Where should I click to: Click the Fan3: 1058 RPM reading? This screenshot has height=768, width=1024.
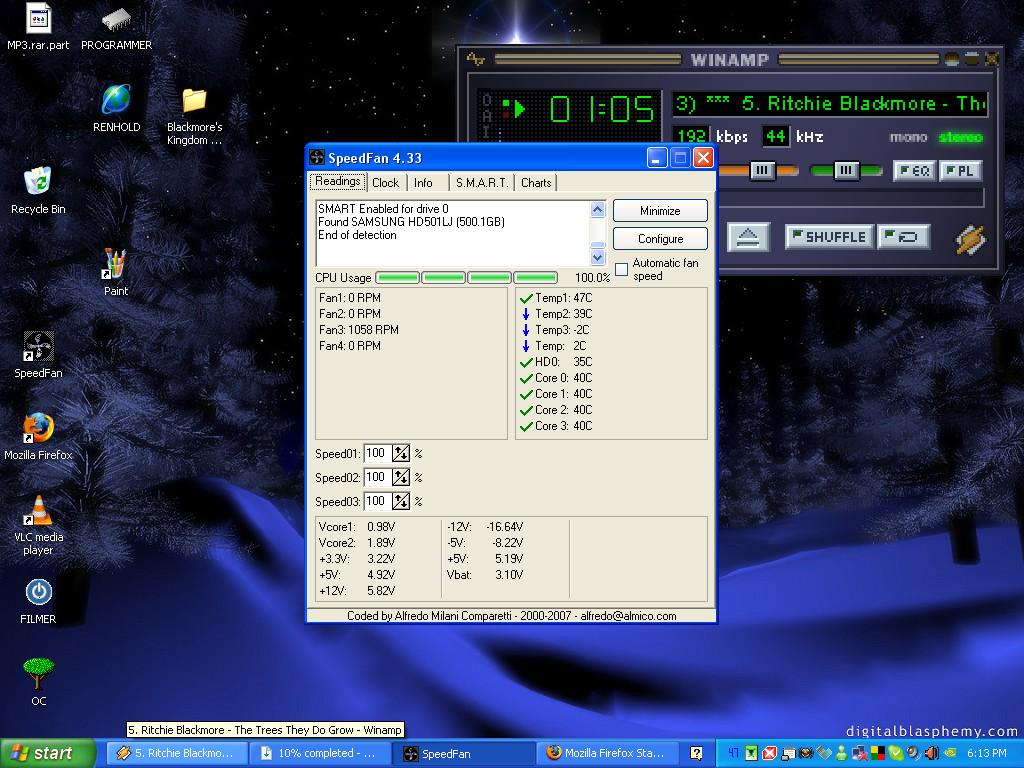pyautogui.click(x=359, y=330)
